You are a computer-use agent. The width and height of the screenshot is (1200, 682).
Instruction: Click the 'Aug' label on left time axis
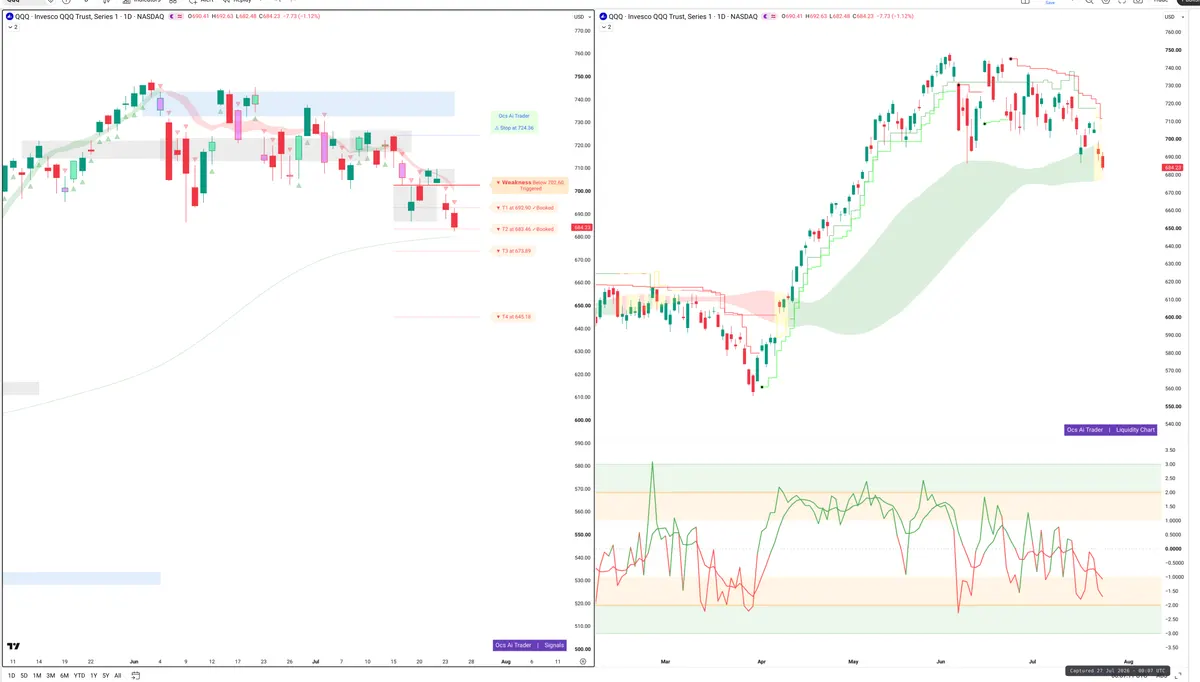(x=506, y=662)
